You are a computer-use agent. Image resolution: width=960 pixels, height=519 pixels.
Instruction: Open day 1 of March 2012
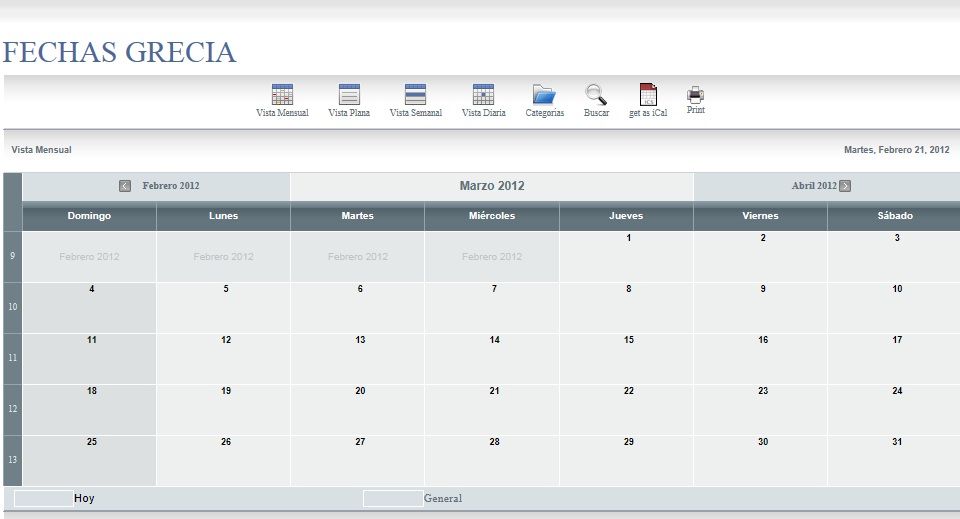pyautogui.click(x=628, y=238)
